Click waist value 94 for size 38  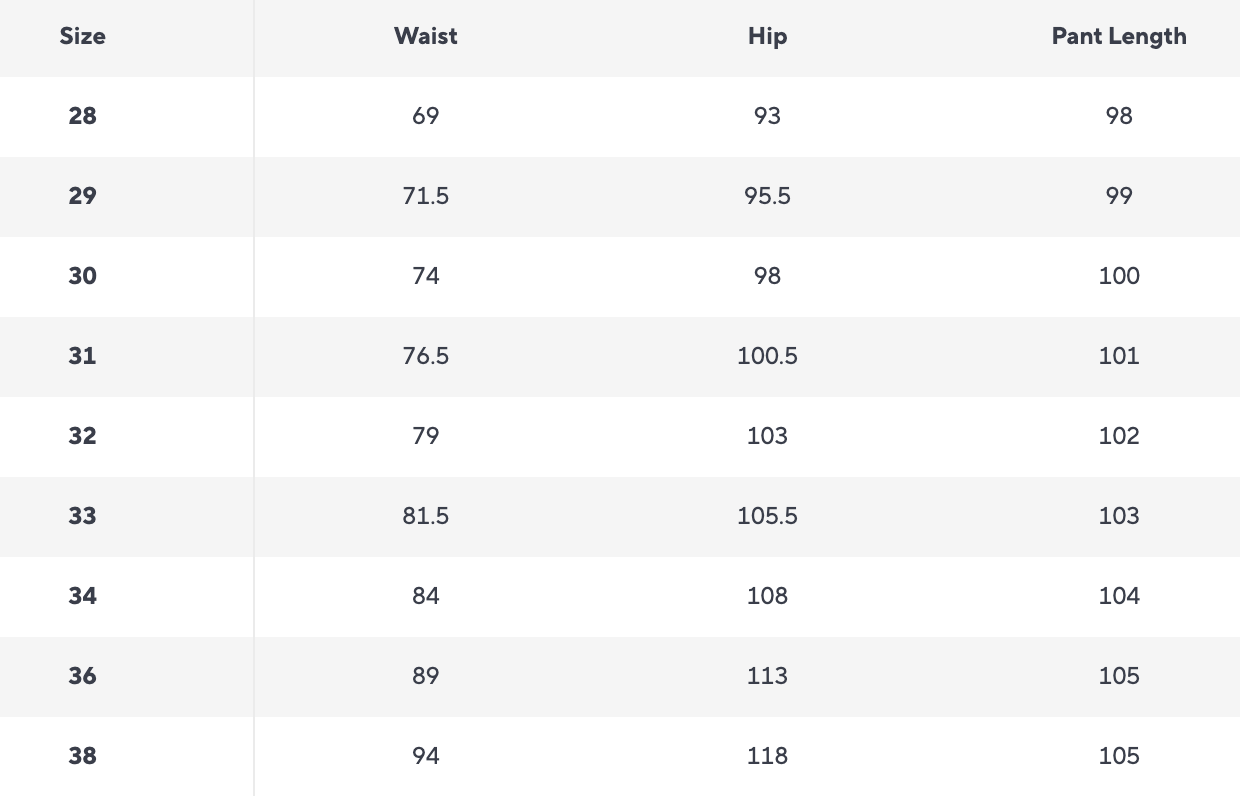tap(426, 756)
